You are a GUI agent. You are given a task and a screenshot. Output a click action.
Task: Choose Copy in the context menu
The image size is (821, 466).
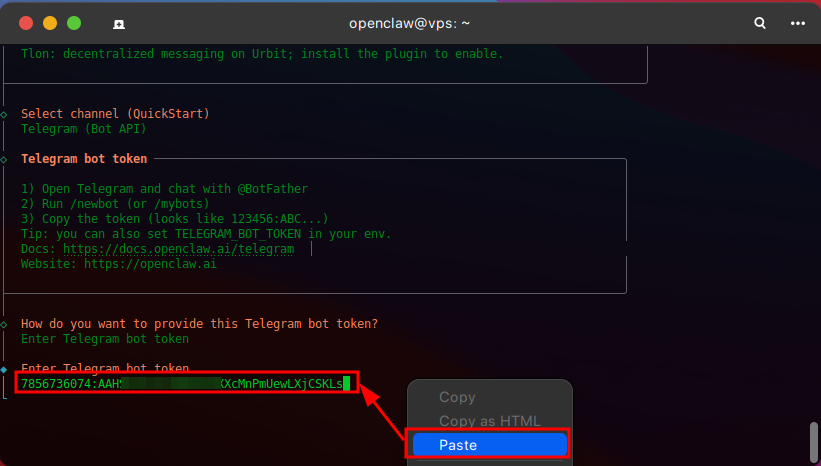[x=457, y=397]
